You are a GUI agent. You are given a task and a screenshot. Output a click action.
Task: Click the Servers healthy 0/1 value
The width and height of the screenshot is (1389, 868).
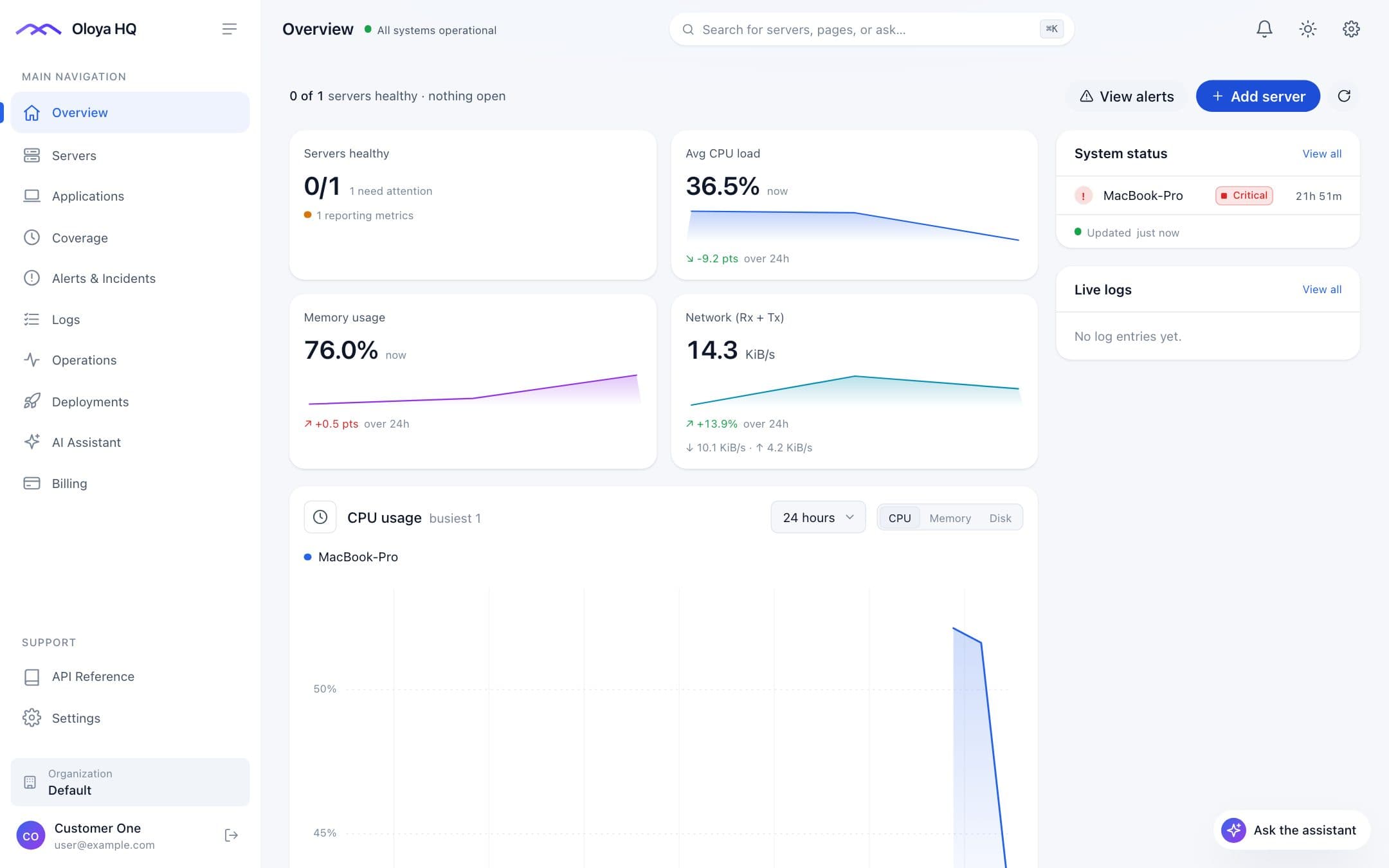(x=322, y=186)
